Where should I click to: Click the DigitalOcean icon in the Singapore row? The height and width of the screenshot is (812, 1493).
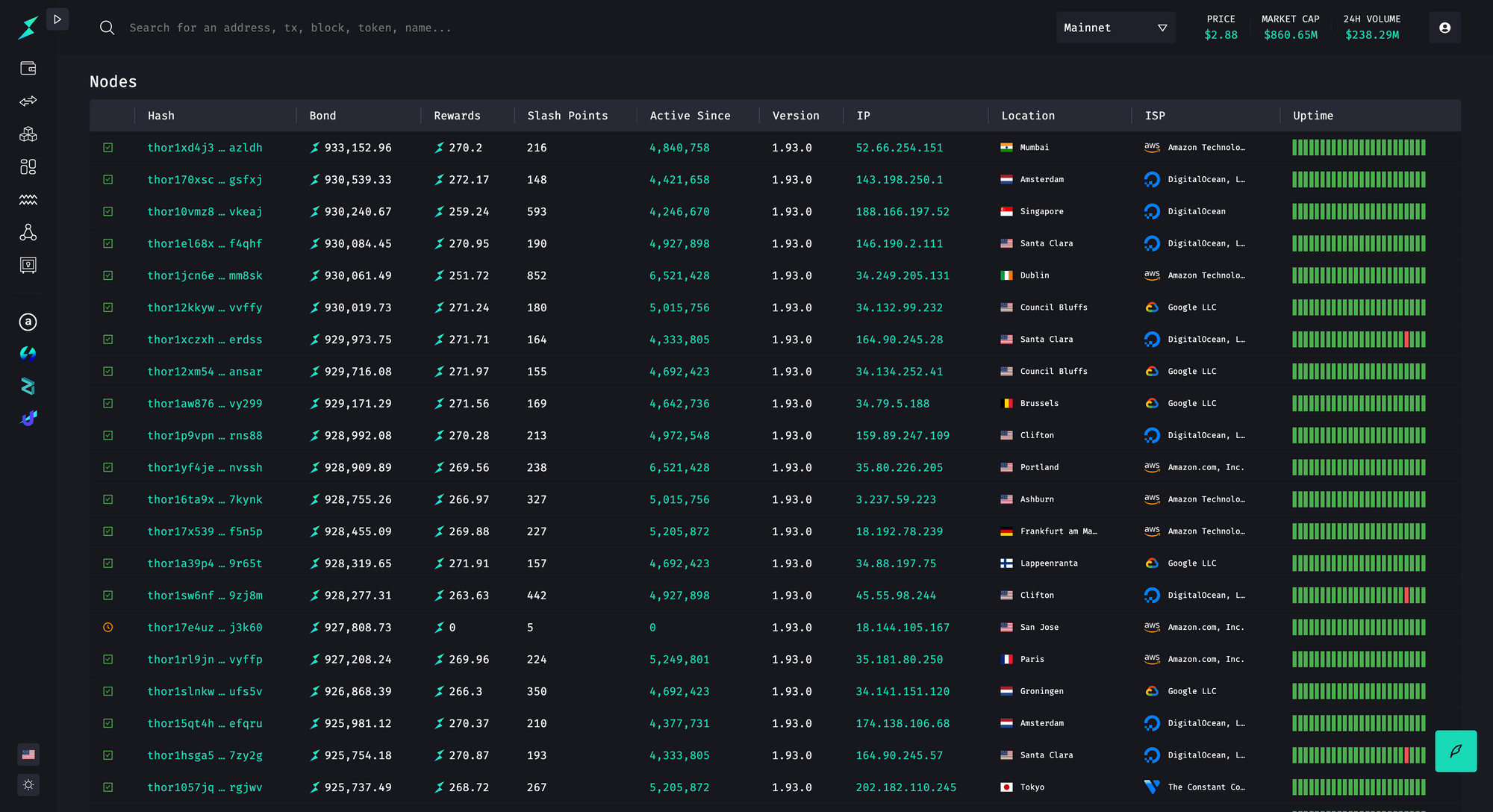pos(1152,212)
